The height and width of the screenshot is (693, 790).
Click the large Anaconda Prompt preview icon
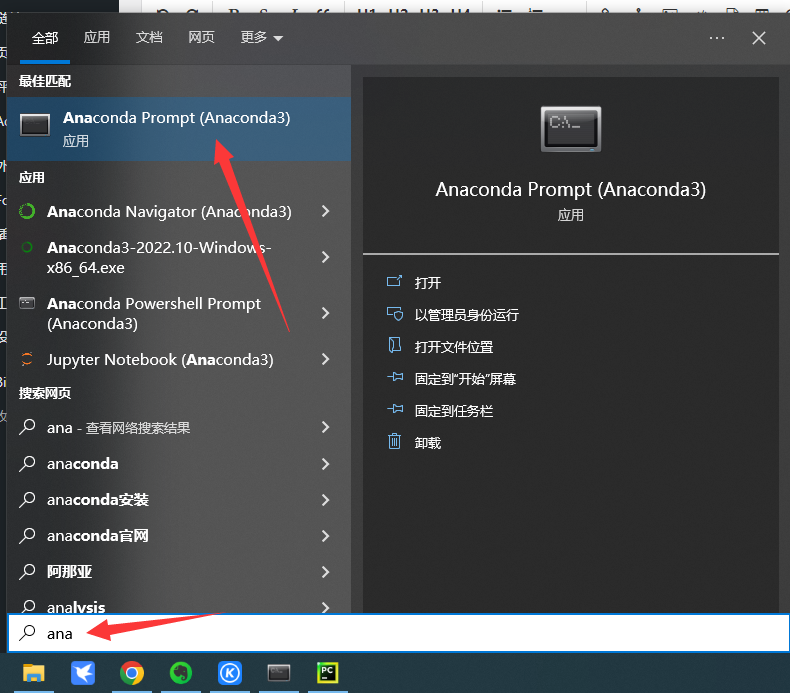(x=571, y=129)
